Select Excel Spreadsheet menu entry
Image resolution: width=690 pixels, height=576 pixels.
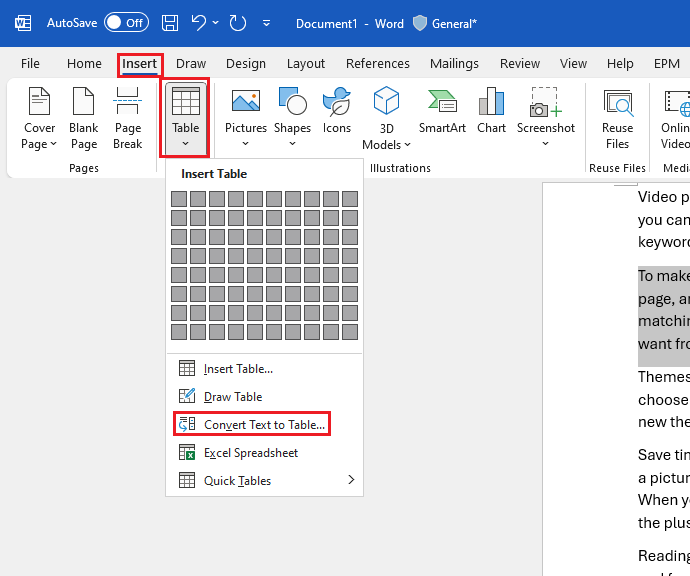[264, 453]
